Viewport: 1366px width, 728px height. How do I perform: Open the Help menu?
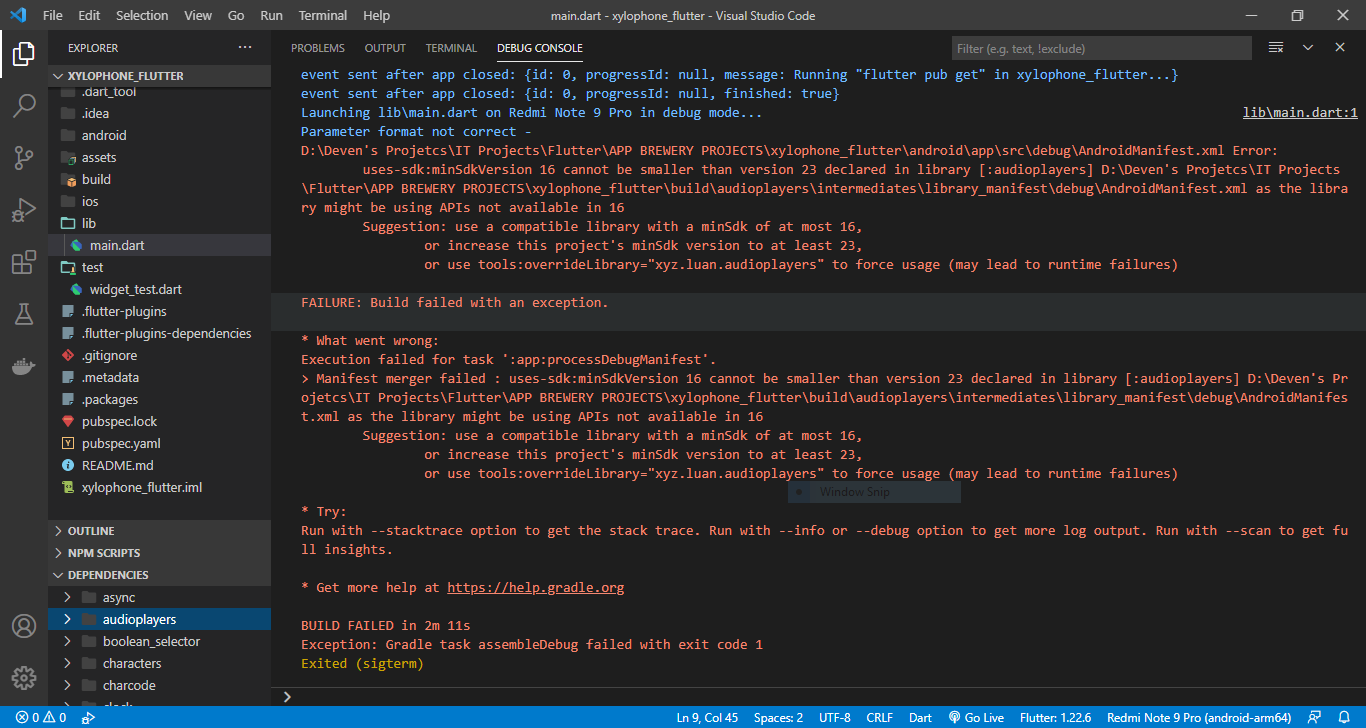(x=376, y=15)
